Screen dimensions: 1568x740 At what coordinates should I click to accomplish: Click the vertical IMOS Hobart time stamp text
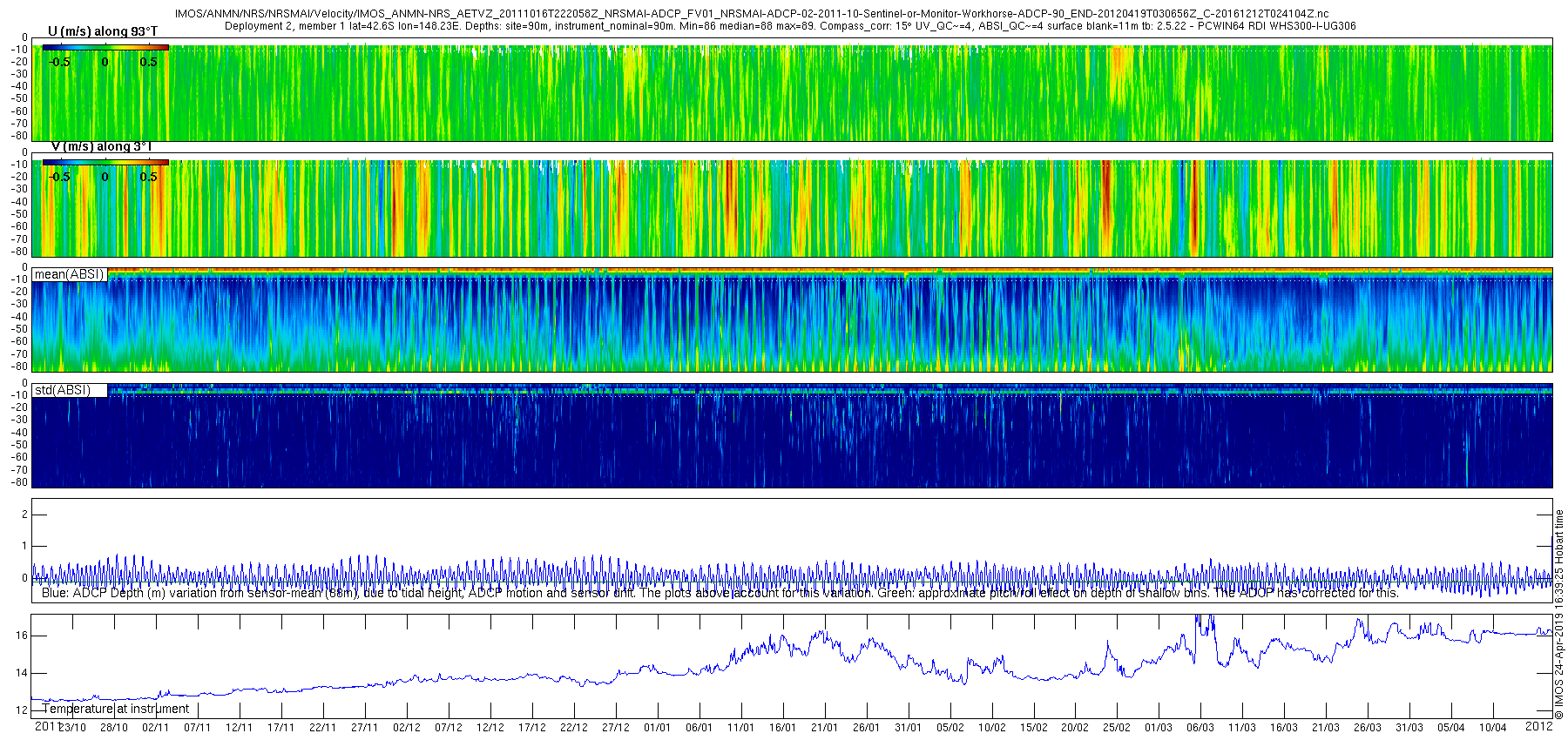pyautogui.click(x=1559, y=615)
